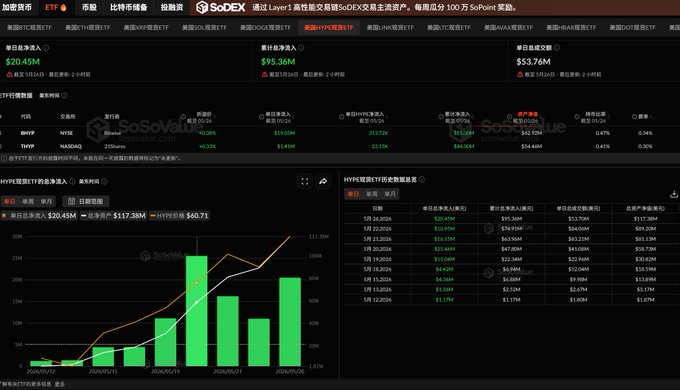Open the 币股 nav menu
Screen dimensions: 680x390
pyautogui.click(x=89, y=7)
